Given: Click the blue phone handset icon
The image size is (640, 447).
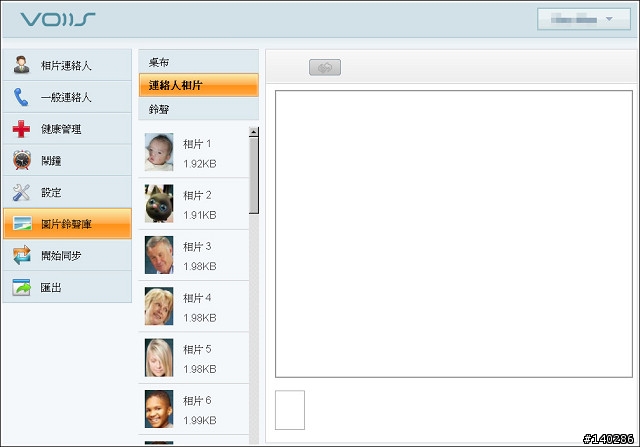Looking at the screenshot, I should pyautogui.click(x=21, y=97).
